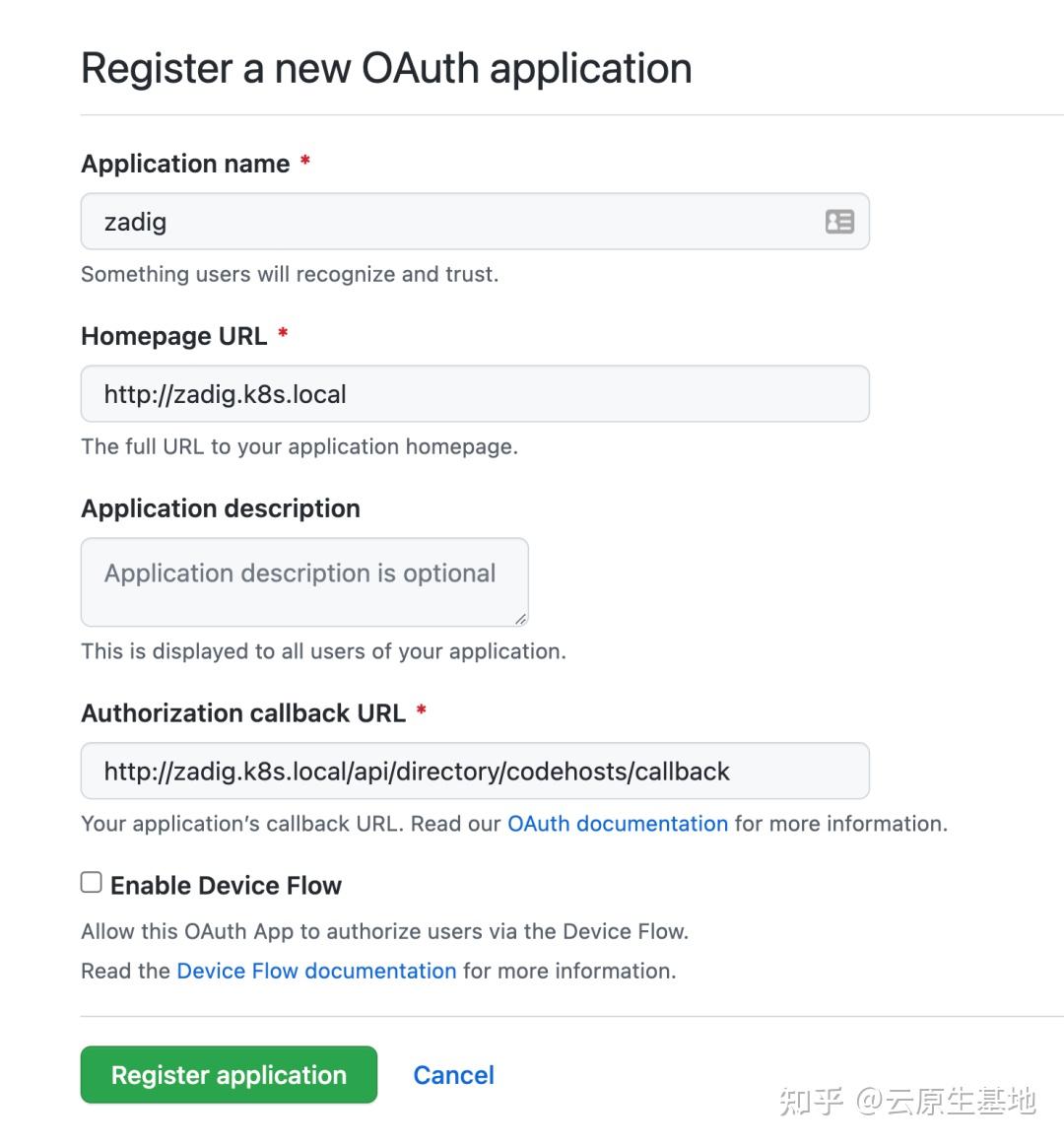Click the contact card autofill icon
This screenshot has height=1145, width=1064.
click(839, 222)
